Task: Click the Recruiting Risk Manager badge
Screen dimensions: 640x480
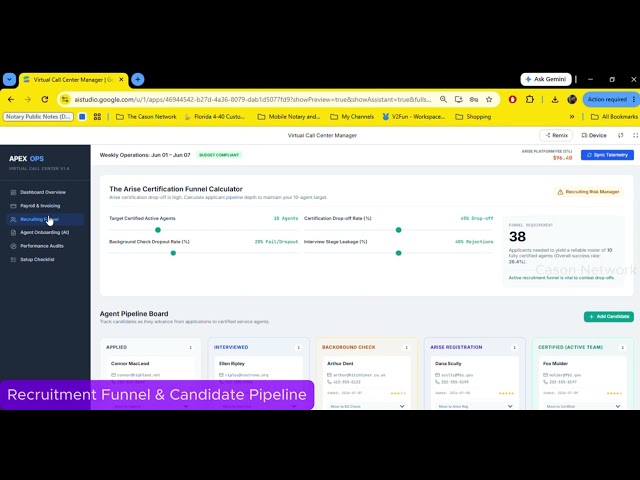Action: pos(589,192)
